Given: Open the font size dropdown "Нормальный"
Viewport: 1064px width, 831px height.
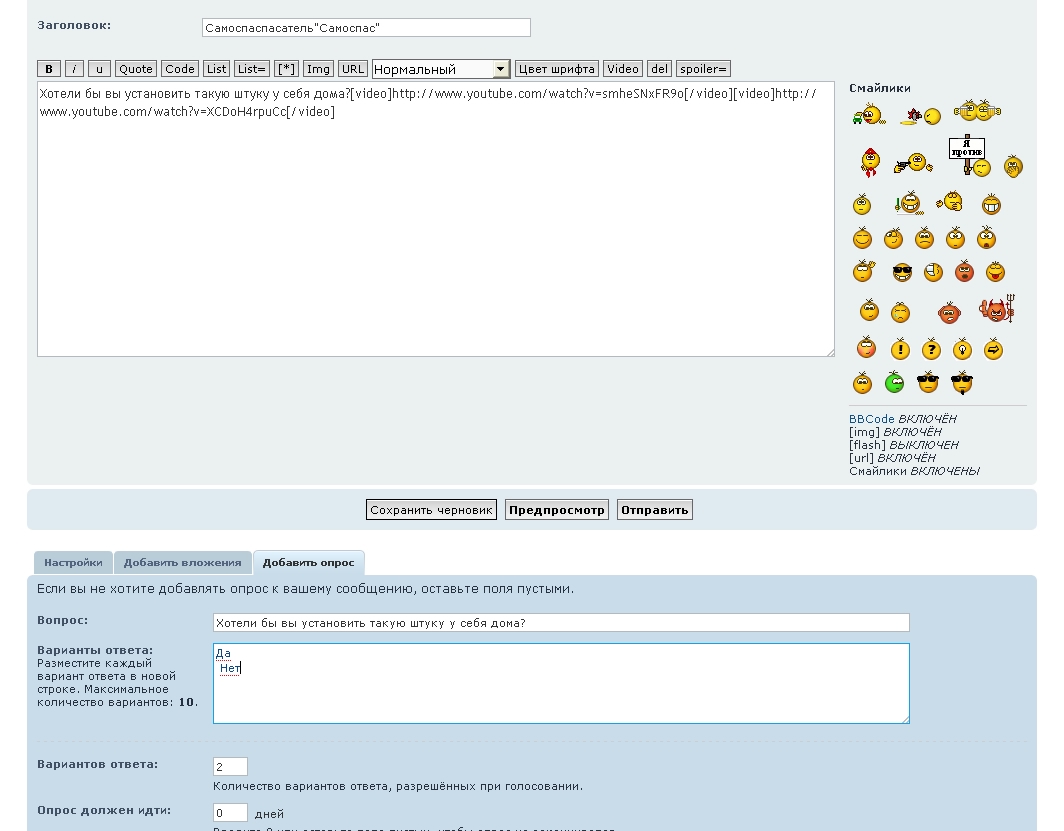Looking at the screenshot, I should coord(441,69).
